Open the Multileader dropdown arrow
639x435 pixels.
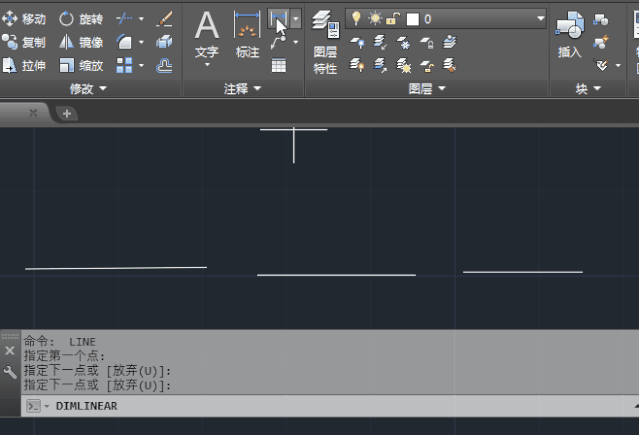296,42
